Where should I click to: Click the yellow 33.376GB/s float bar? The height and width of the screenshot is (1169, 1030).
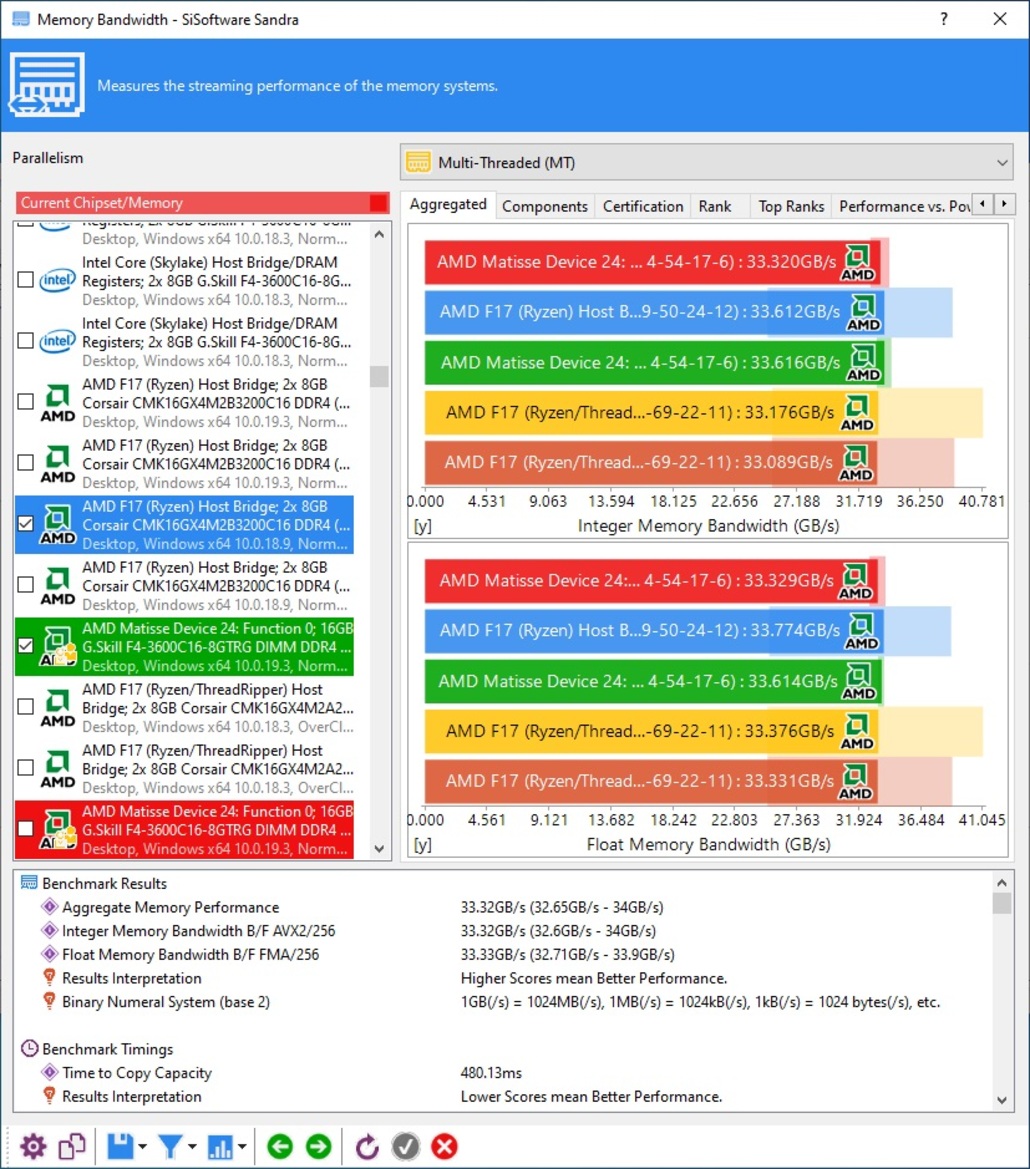pyautogui.click(x=652, y=731)
